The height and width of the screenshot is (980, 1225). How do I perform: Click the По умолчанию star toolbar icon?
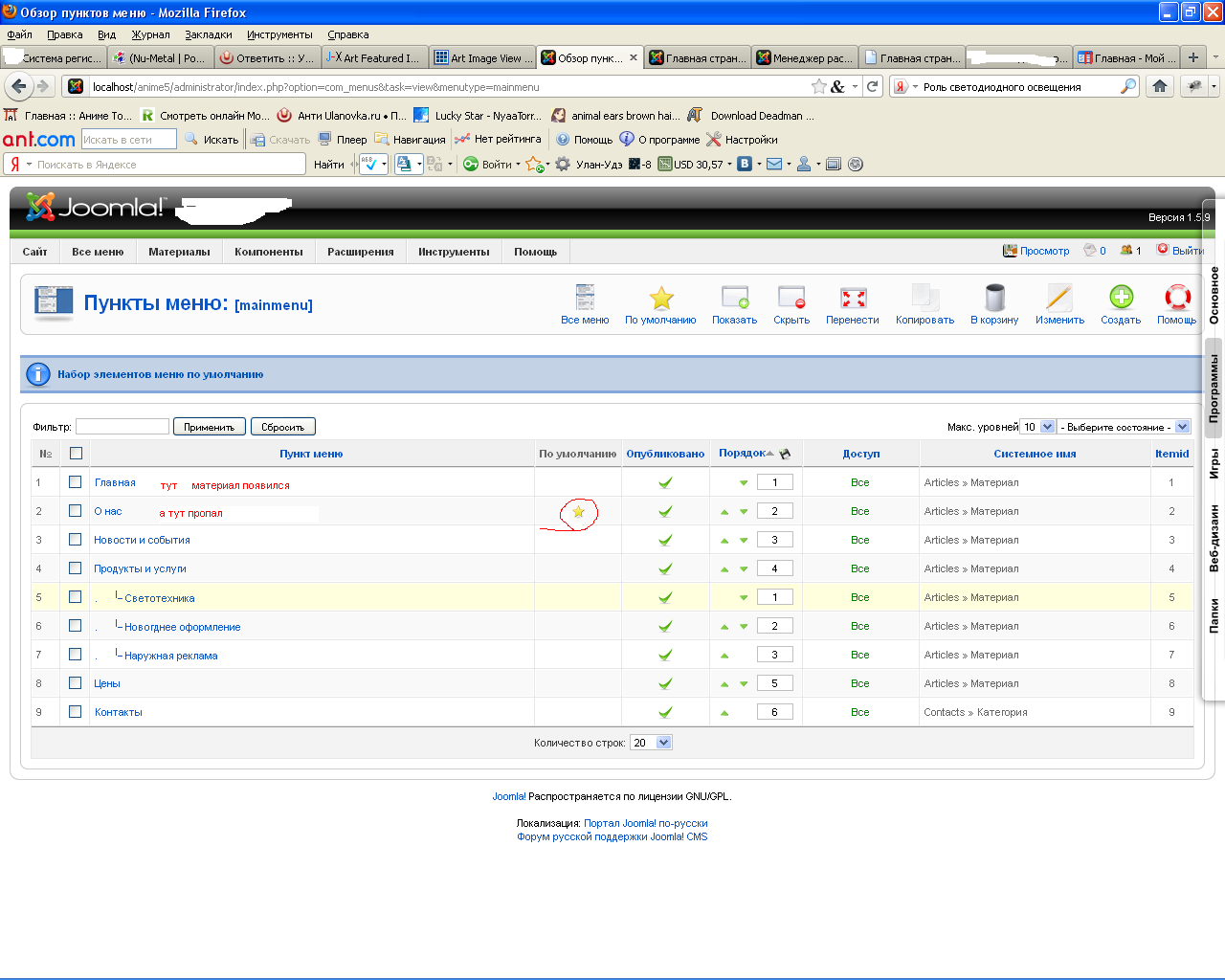point(660,298)
